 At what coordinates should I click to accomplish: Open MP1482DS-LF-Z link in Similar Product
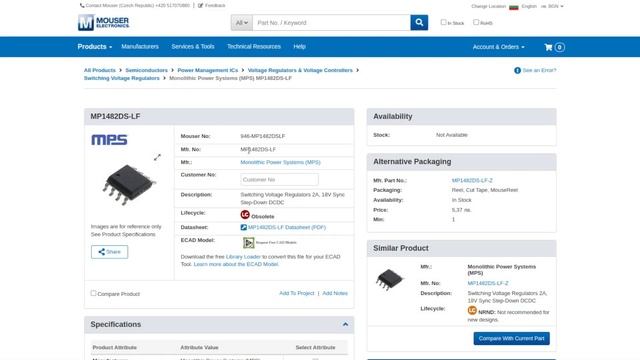tap(488, 283)
